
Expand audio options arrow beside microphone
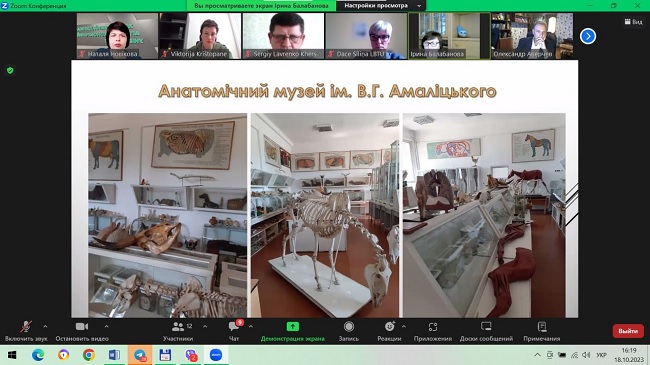45,327
